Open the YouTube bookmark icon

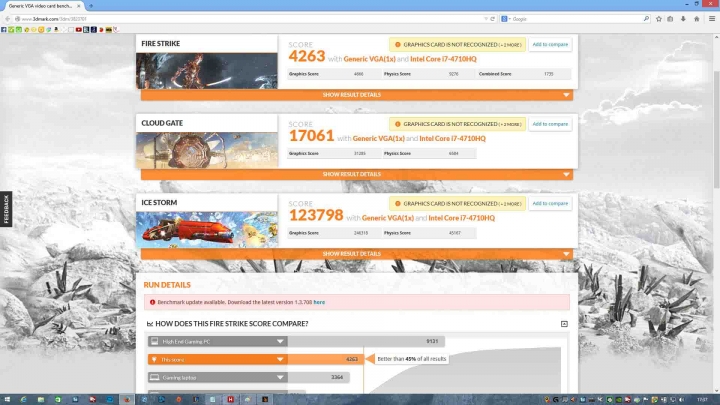click(79, 29)
